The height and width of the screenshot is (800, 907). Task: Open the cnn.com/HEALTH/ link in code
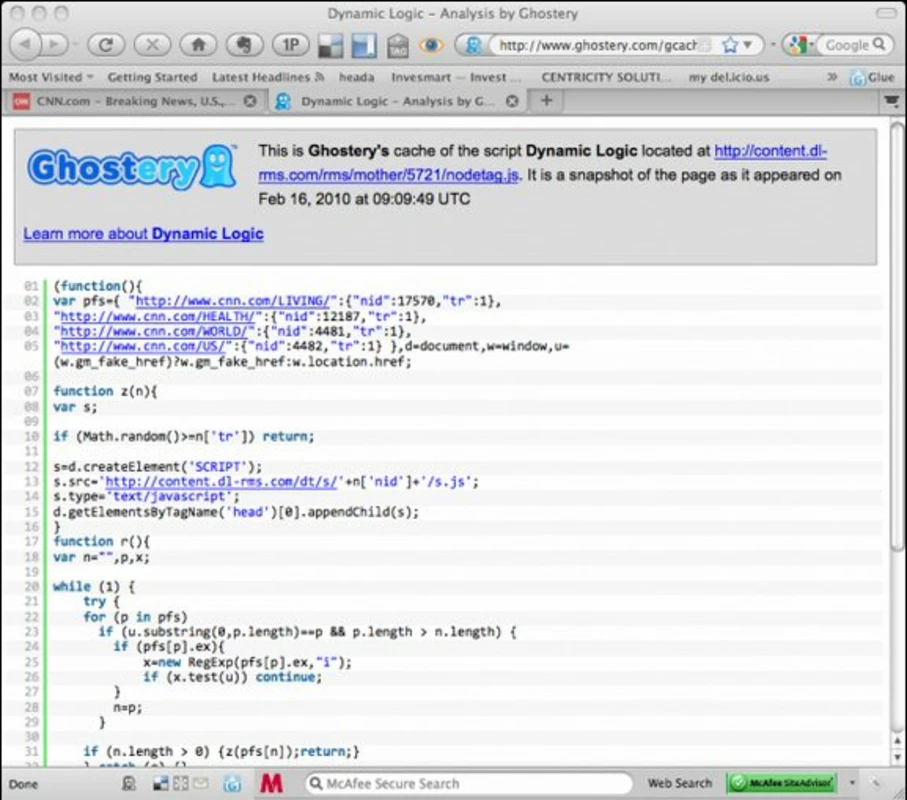coord(157,316)
